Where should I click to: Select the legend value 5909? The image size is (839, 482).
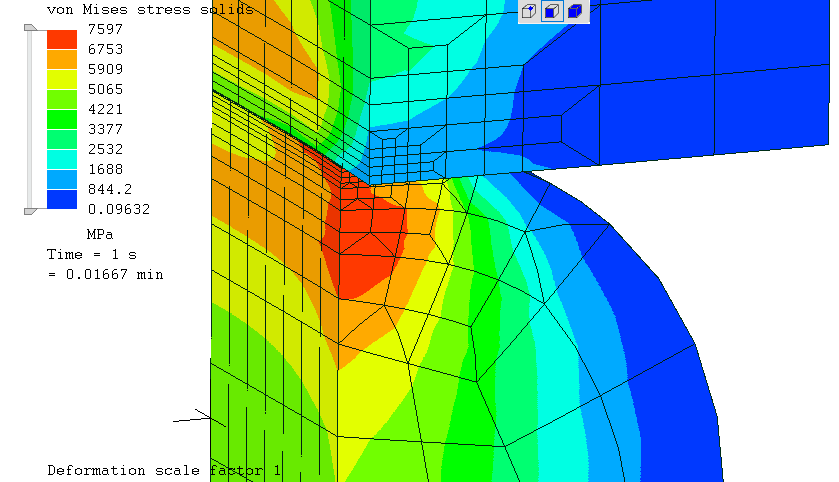tap(105, 69)
